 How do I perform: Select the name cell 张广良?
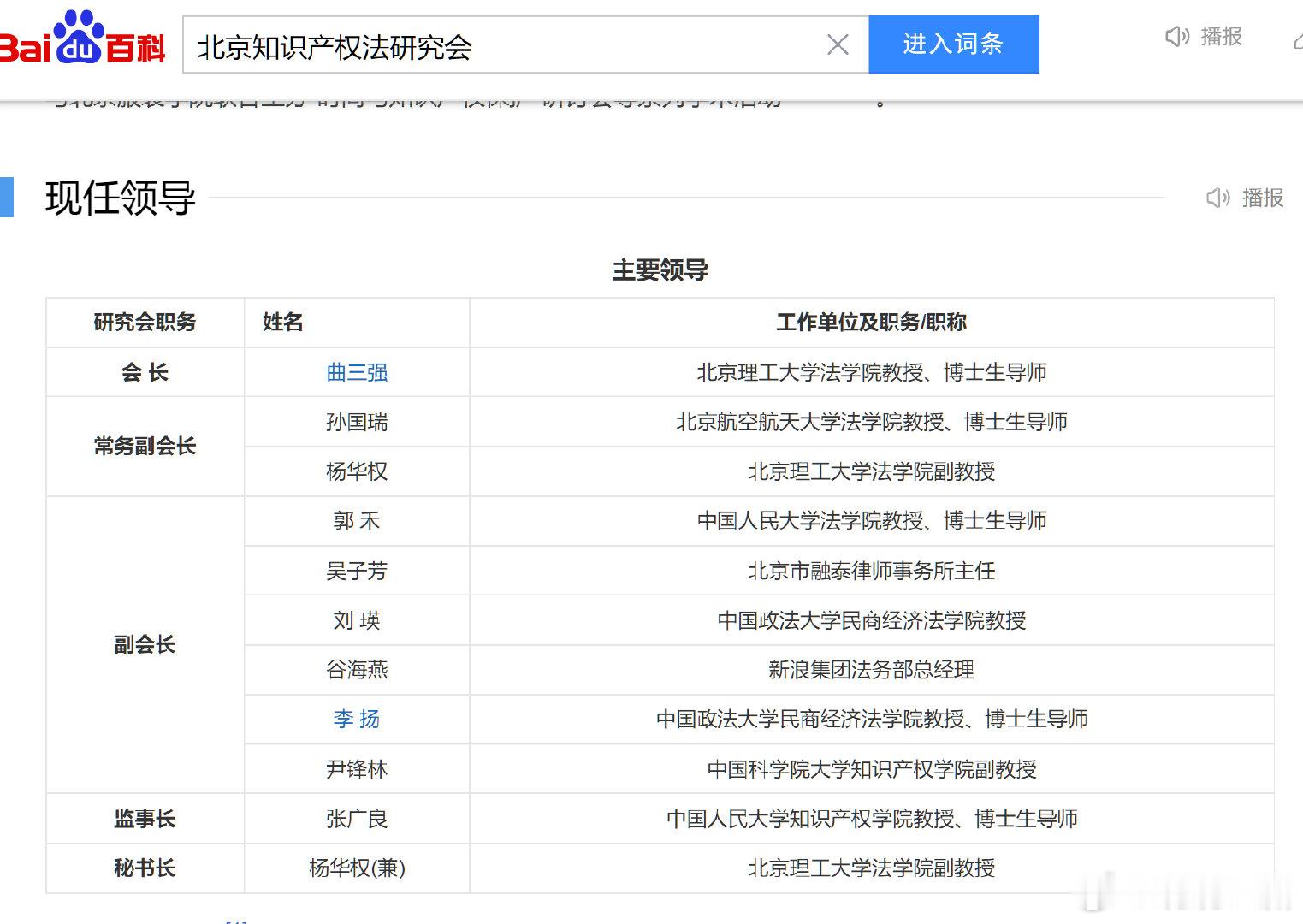[x=357, y=819]
